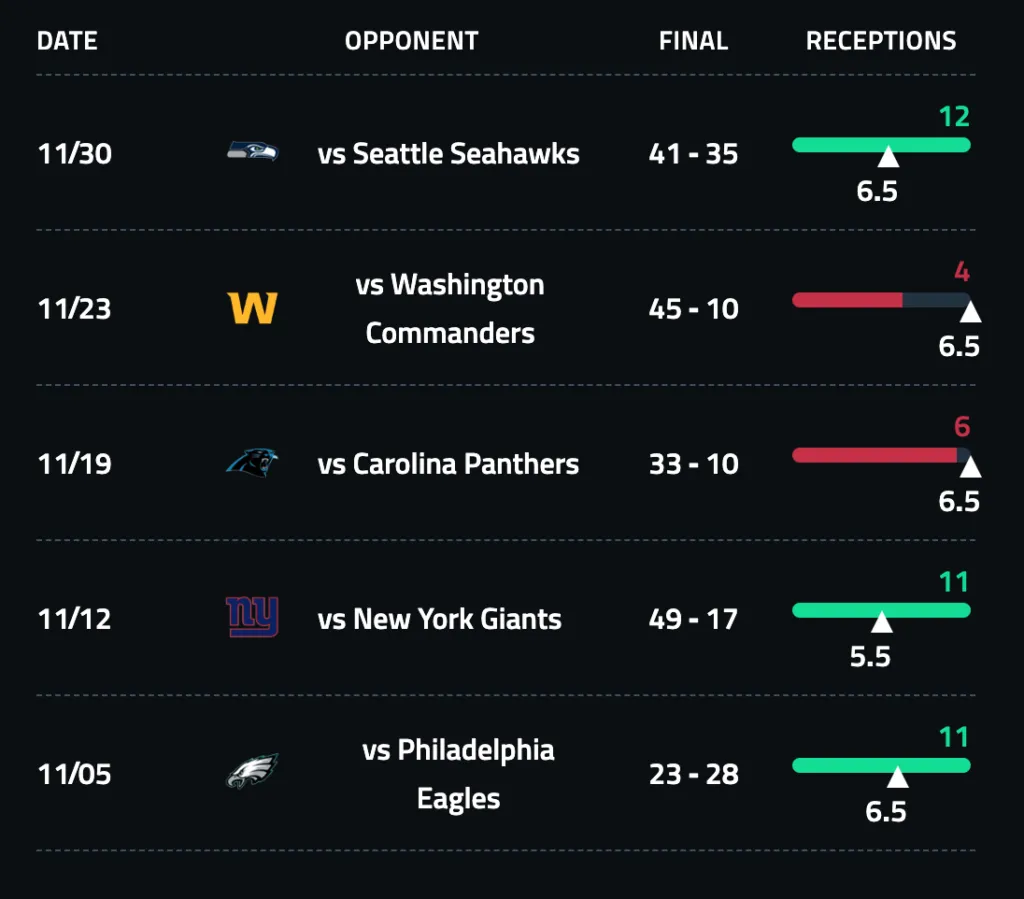This screenshot has width=1024, height=899.
Task: Open the vs Seattle Seahawks game link
Action: pyautogui.click(x=448, y=153)
